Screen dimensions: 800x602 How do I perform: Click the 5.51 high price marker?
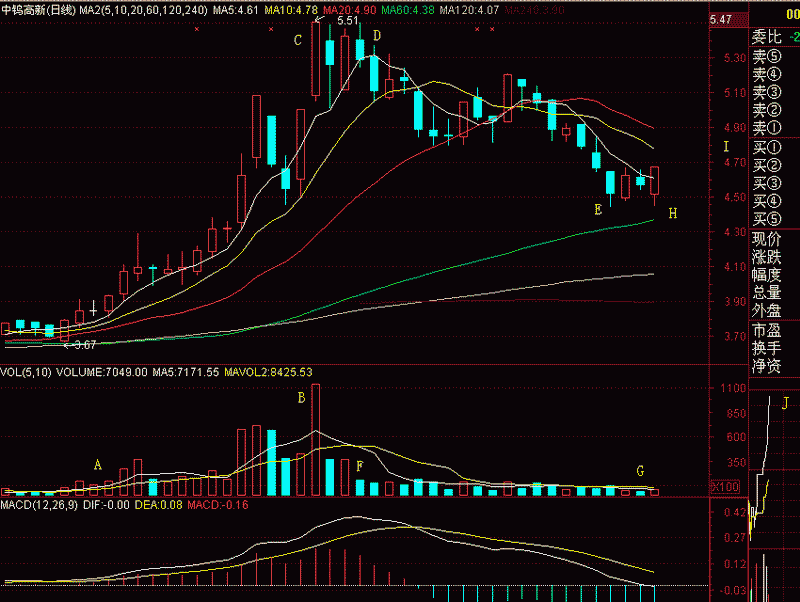click(348, 21)
